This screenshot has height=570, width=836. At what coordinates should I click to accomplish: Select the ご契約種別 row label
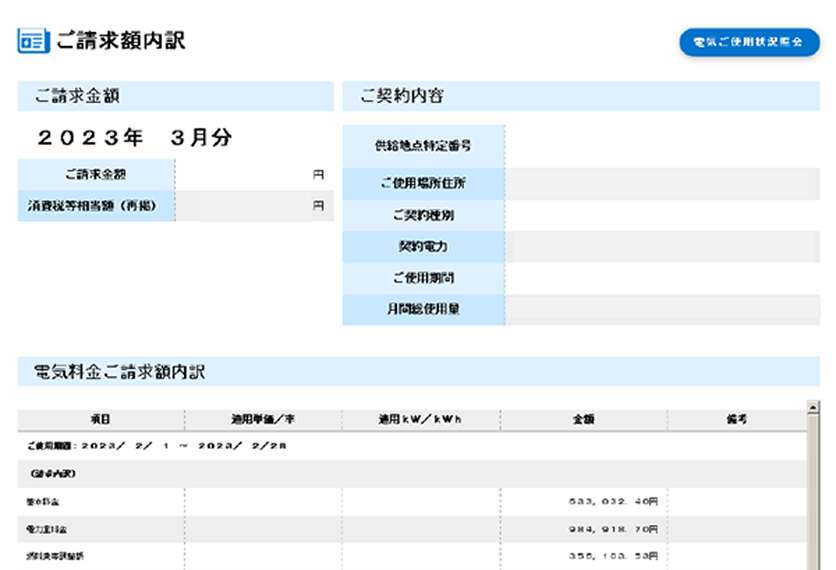click(423, 215)
